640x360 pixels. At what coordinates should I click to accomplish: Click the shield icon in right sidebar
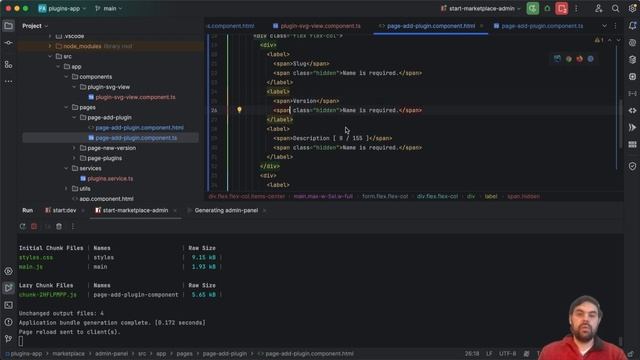pyautogui.click(x=632, y=166)
